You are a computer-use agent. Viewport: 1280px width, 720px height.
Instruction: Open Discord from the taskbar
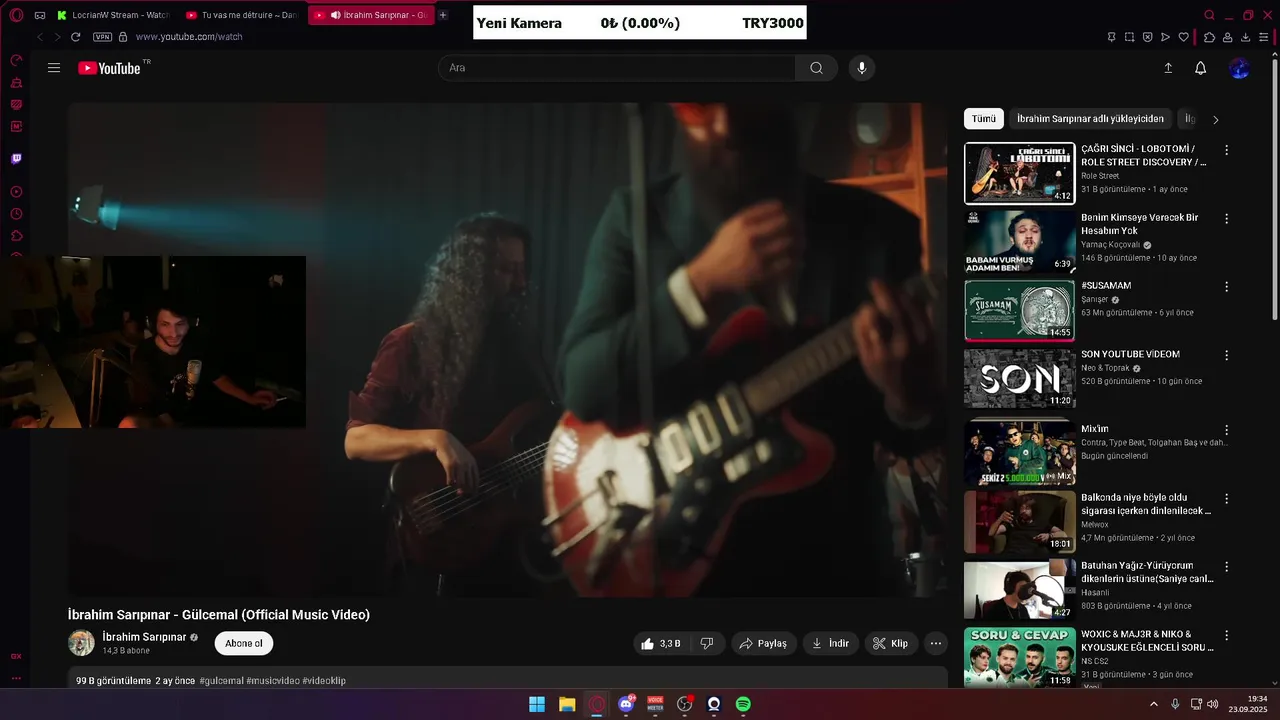(626, 704)
